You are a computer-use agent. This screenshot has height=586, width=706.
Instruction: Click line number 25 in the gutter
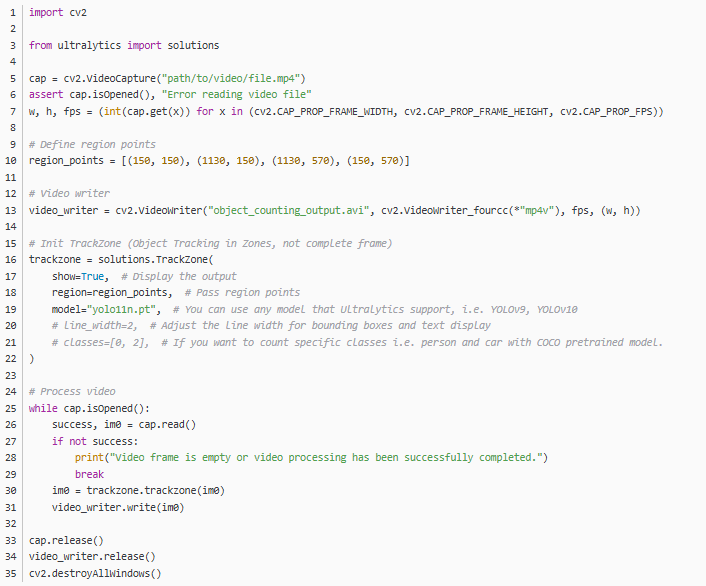(11, 408)
